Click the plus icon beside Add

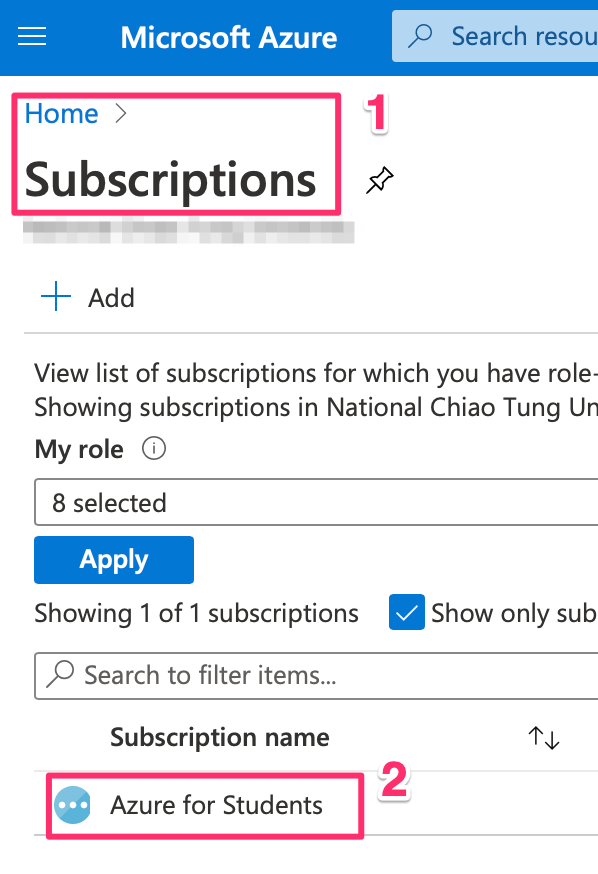pos(56,297)
